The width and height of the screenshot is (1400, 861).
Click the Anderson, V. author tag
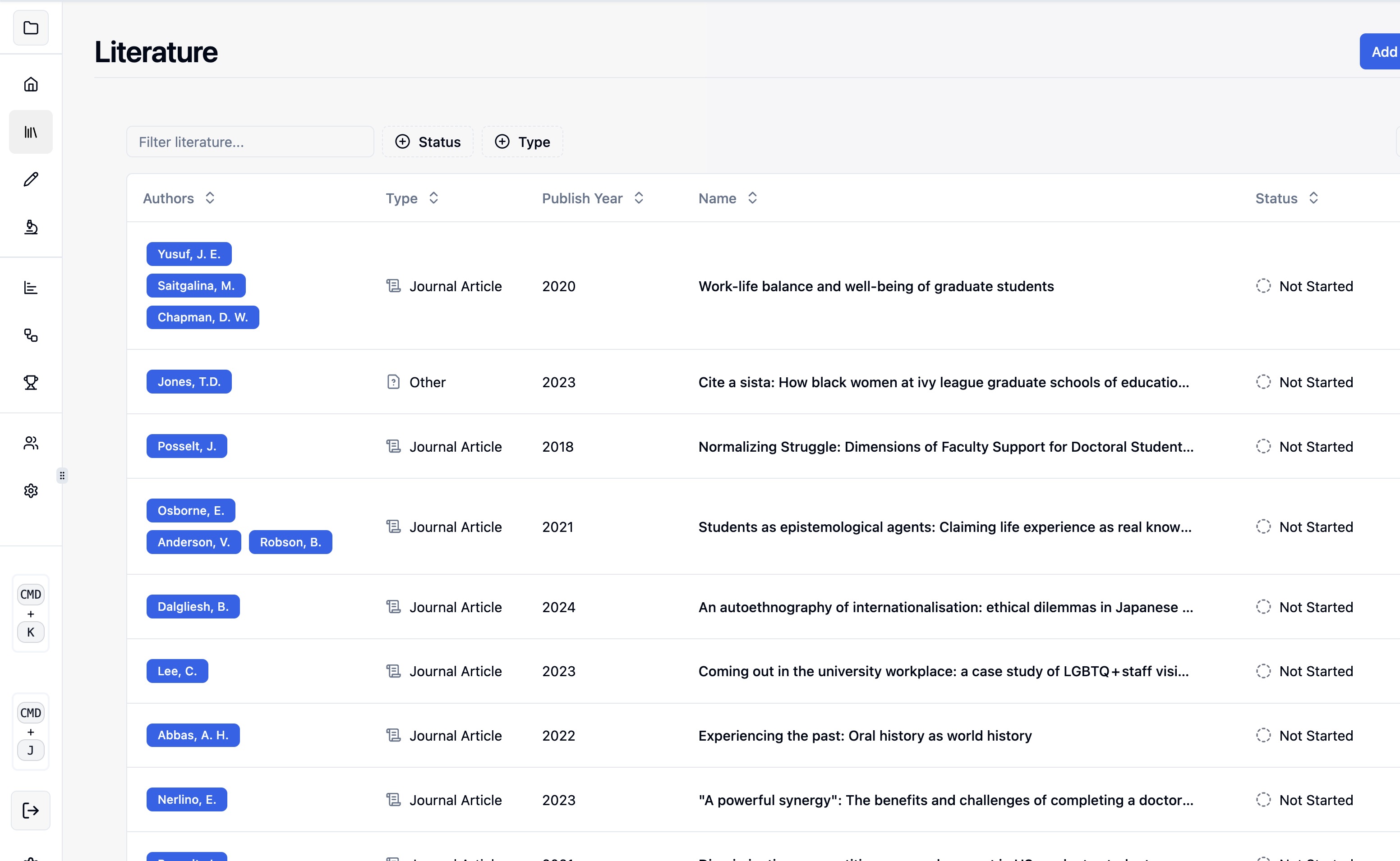tap(193, 542)
